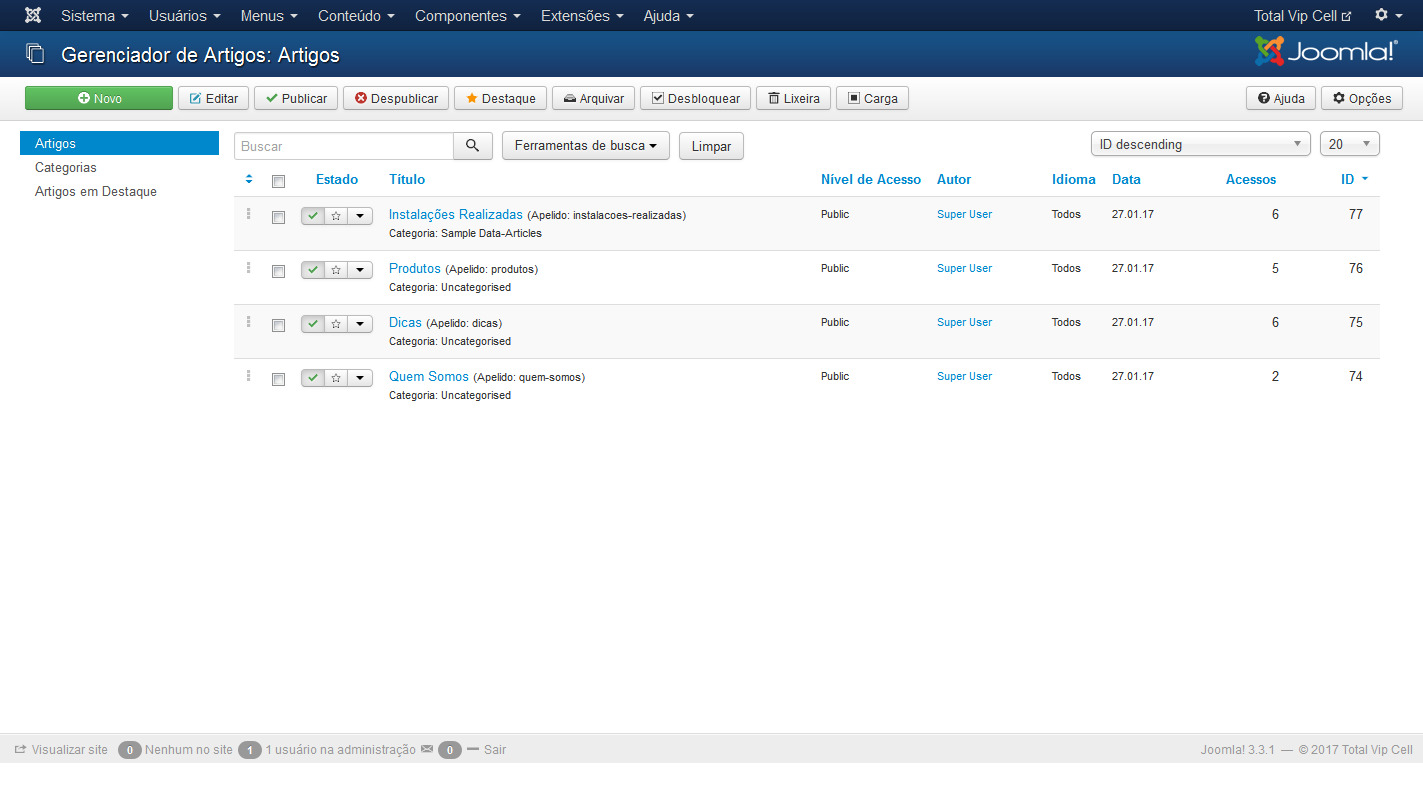Select Artigos em Destaque in sidebar

119,191
